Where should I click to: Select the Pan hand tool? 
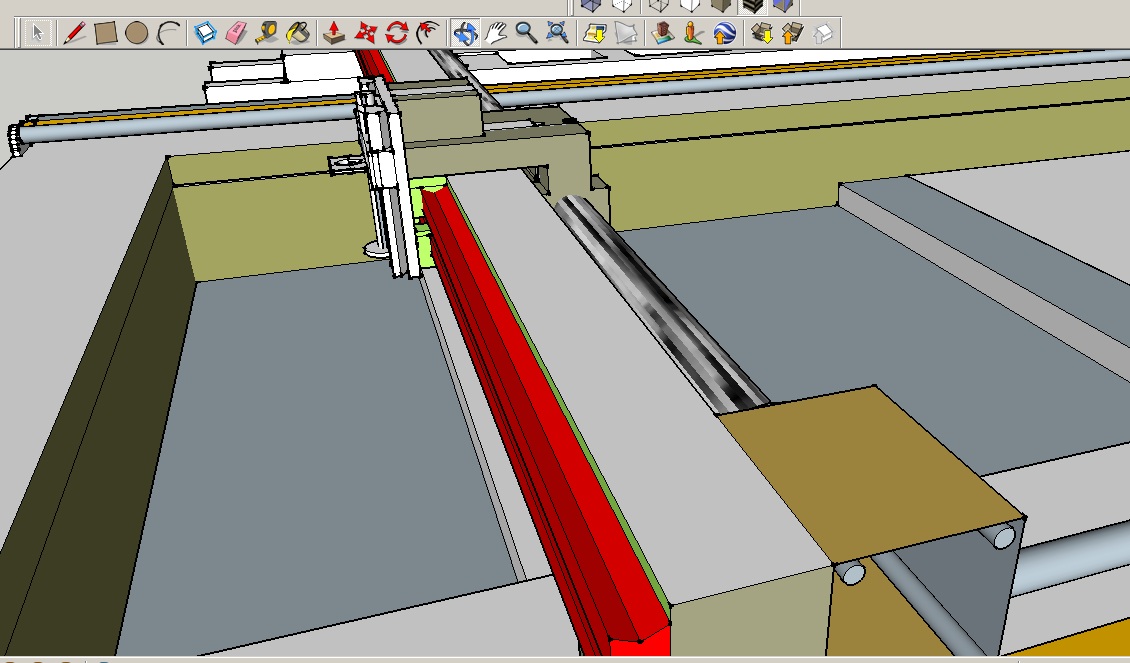[x=496, y=32]
